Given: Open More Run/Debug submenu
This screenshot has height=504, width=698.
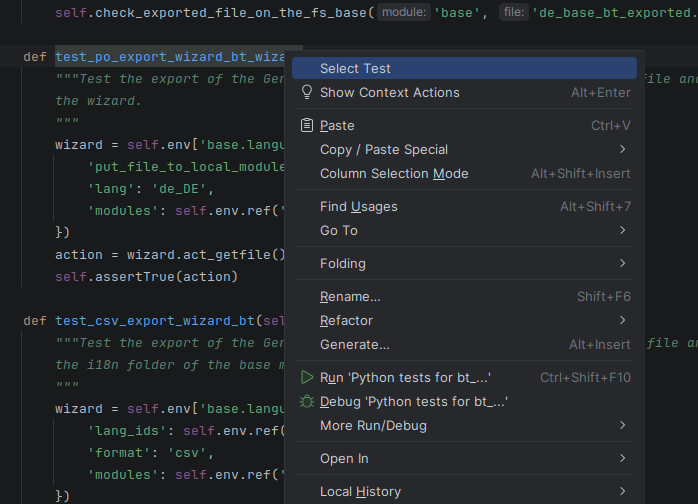Looking at the screenshot, I should point(464,426).
